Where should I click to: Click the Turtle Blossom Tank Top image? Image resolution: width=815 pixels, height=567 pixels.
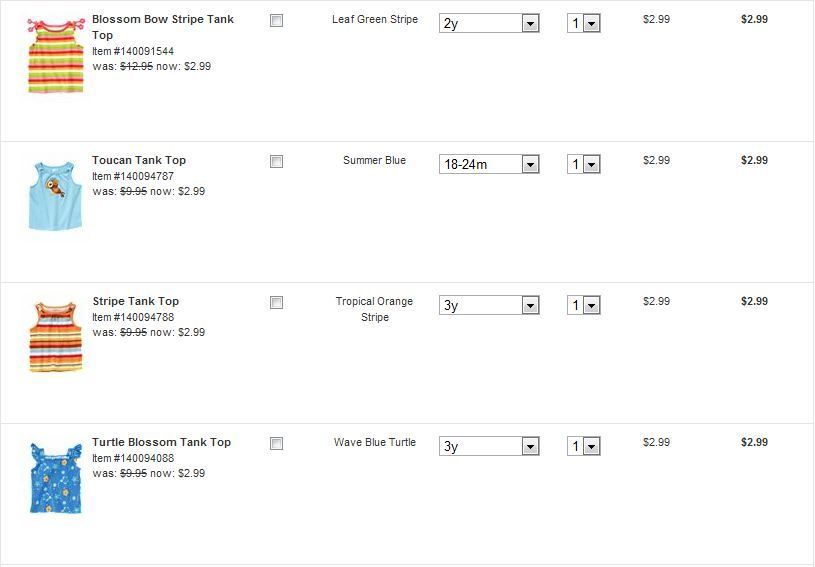click(x=56, y=477)
